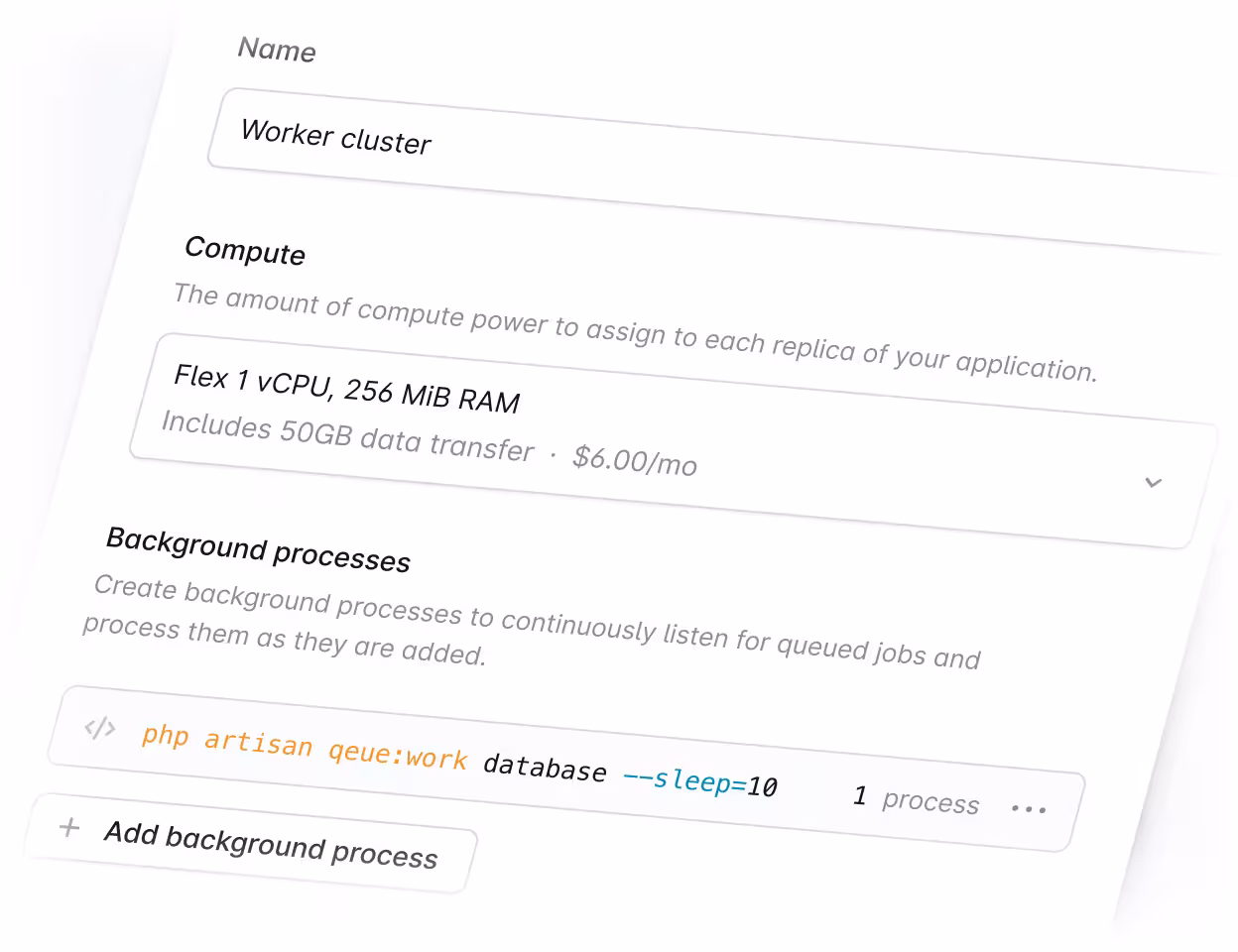Click the word "artisan" in the command

258,742
